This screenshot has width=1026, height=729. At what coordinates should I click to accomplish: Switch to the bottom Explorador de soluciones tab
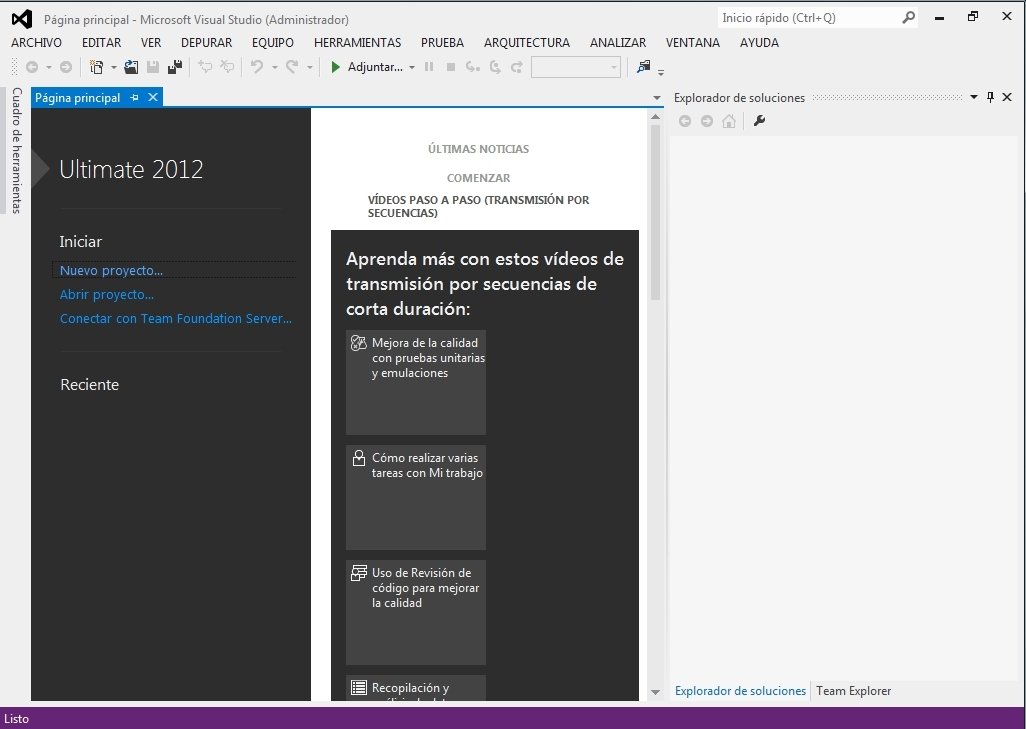click(x=740, y=690)
